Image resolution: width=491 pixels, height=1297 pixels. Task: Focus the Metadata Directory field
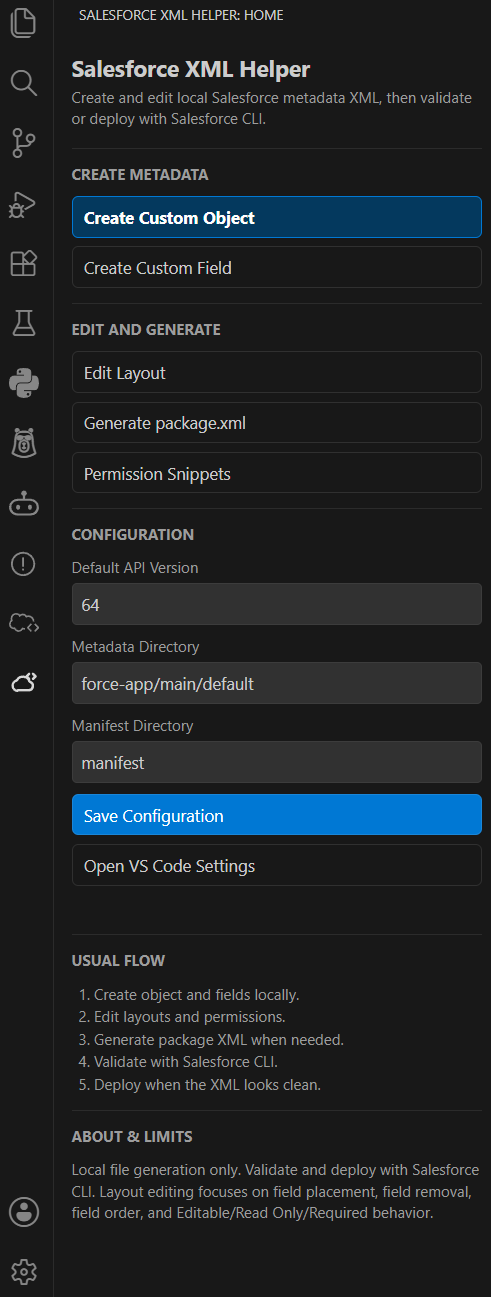pos(277,684)
